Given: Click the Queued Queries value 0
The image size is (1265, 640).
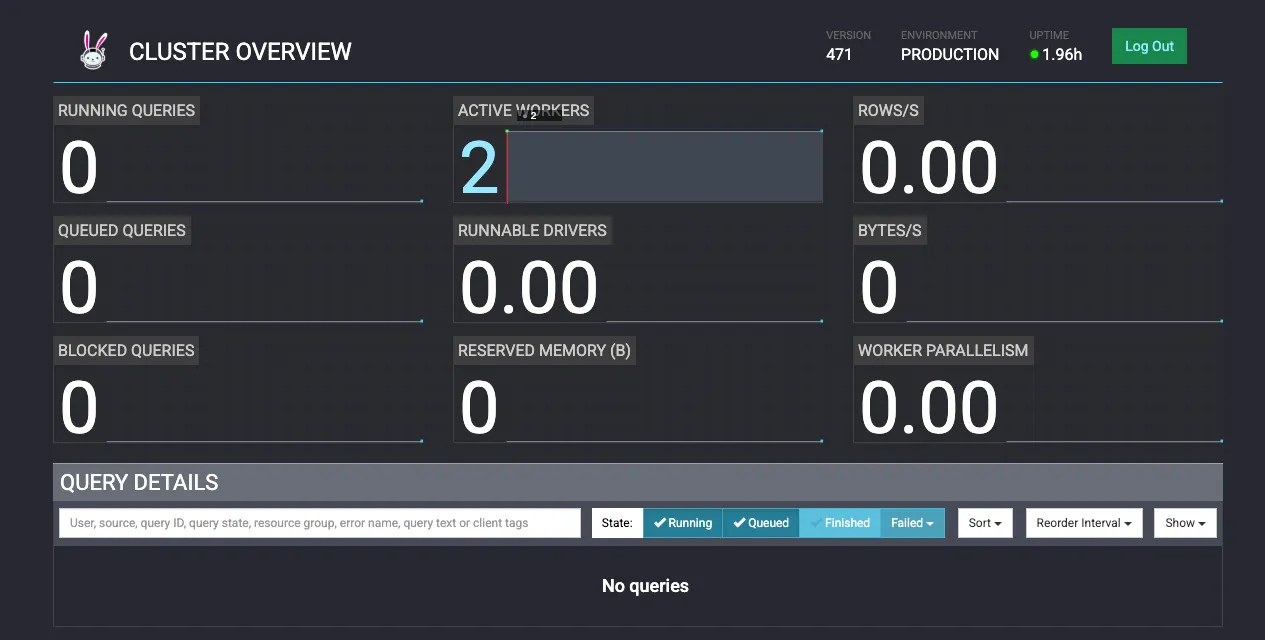Looking at the screenshot, I should (79, 288).
